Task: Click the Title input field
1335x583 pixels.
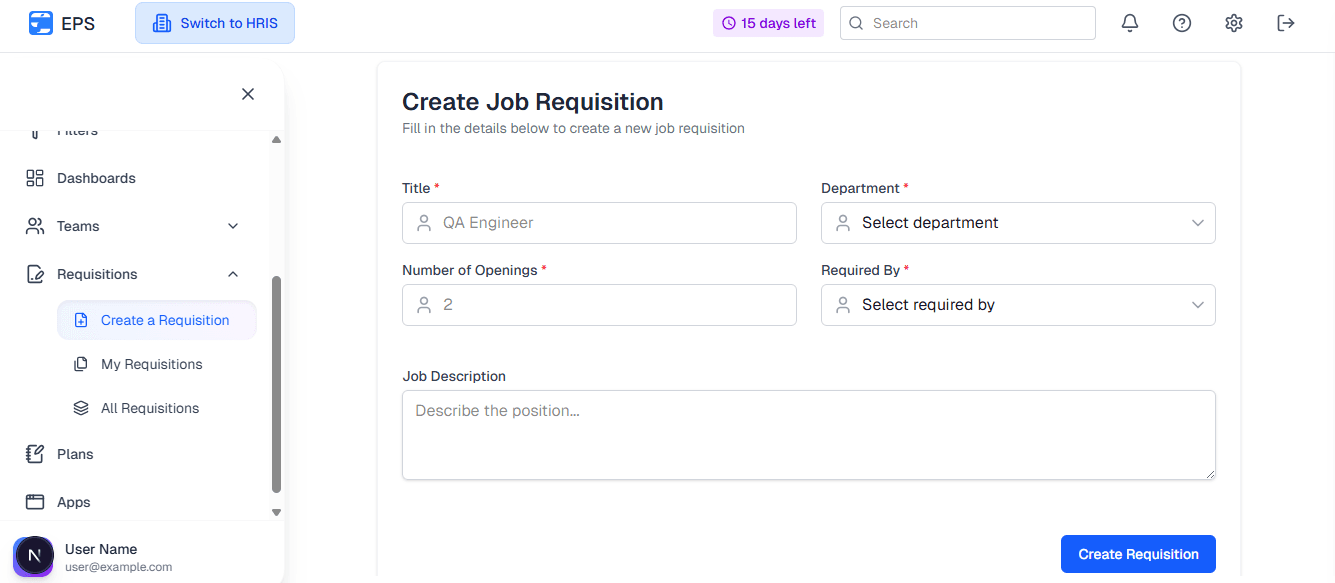Action: click(x=599, y=223)
